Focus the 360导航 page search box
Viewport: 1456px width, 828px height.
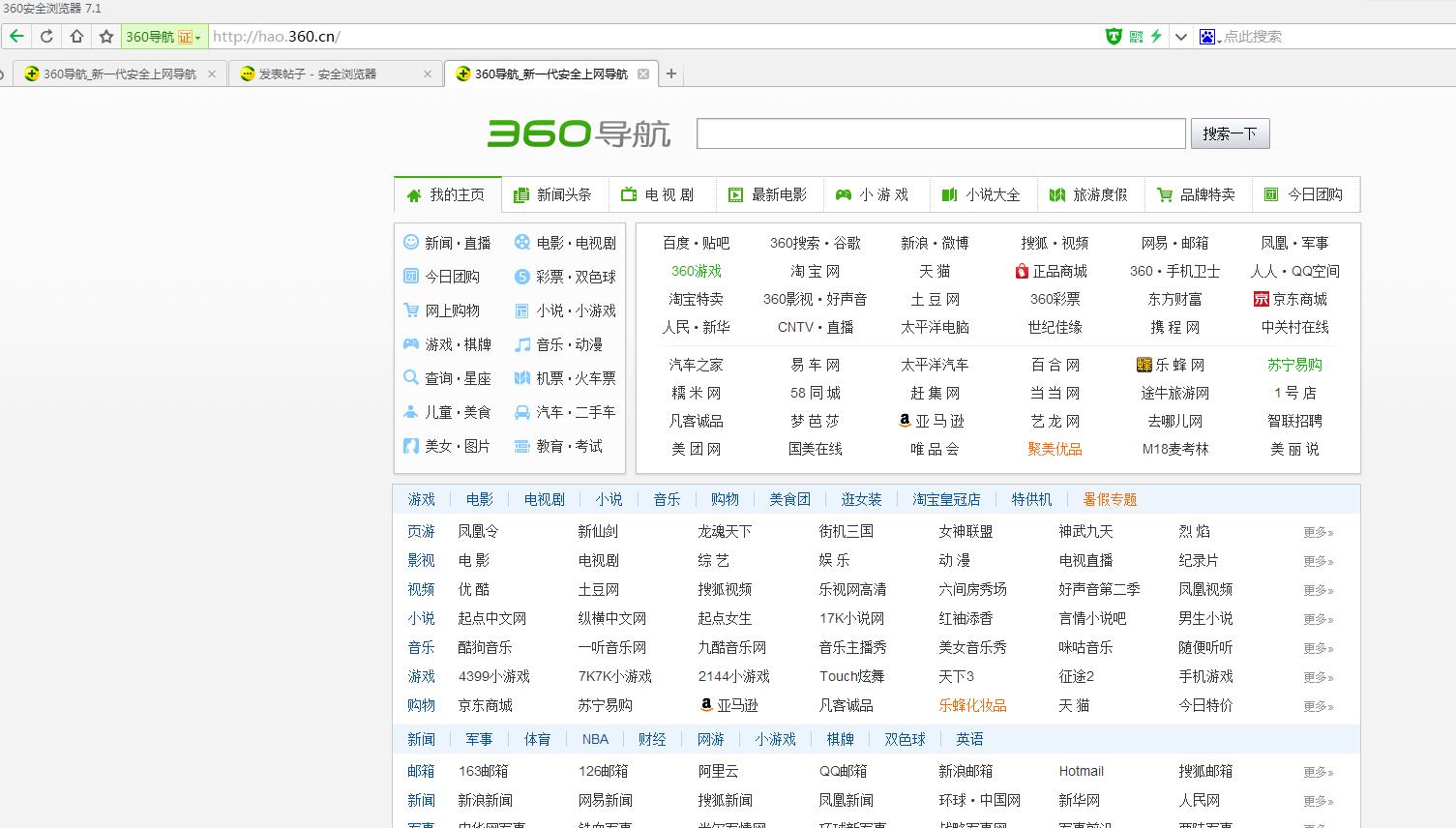click(941, 133)
